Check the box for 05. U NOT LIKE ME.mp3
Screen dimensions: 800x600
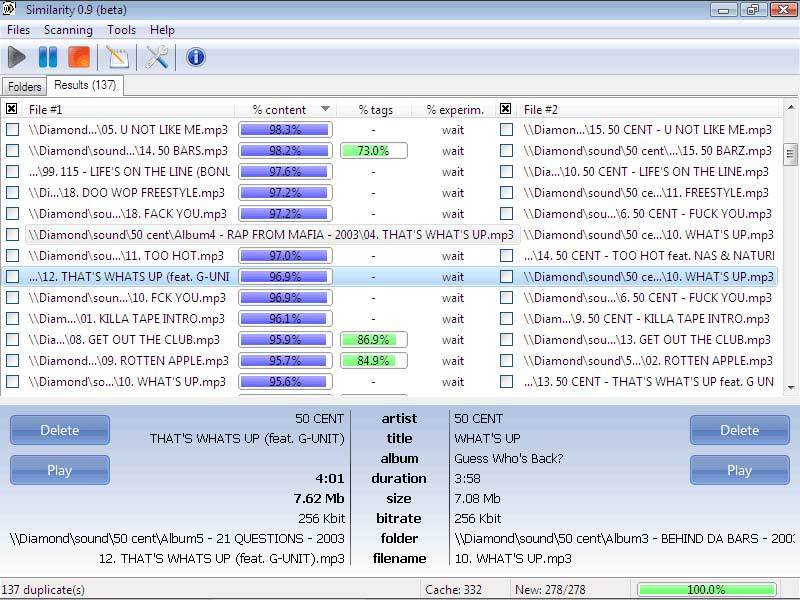click(12, 130)
